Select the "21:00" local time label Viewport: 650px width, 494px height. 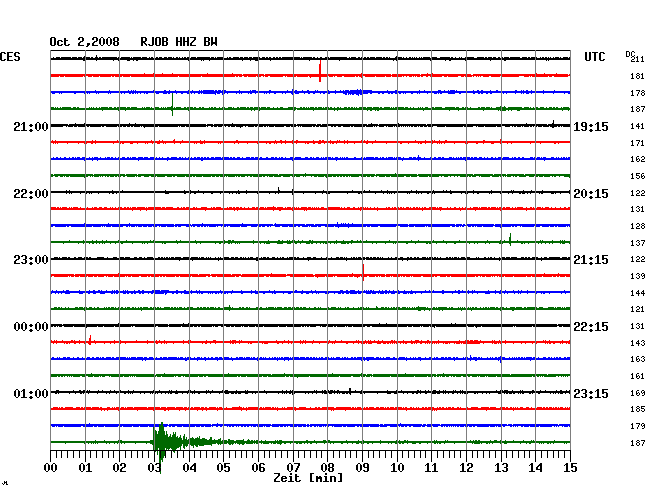(31, 127)
